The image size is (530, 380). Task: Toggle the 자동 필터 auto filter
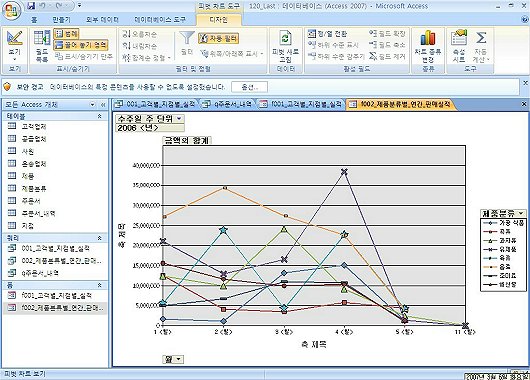click(218, 38)
